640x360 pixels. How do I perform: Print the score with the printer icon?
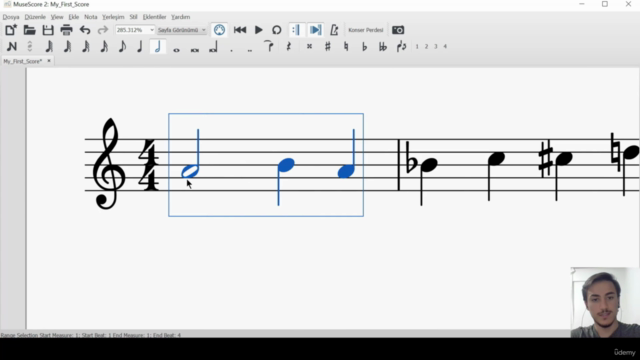click(66, 30)
